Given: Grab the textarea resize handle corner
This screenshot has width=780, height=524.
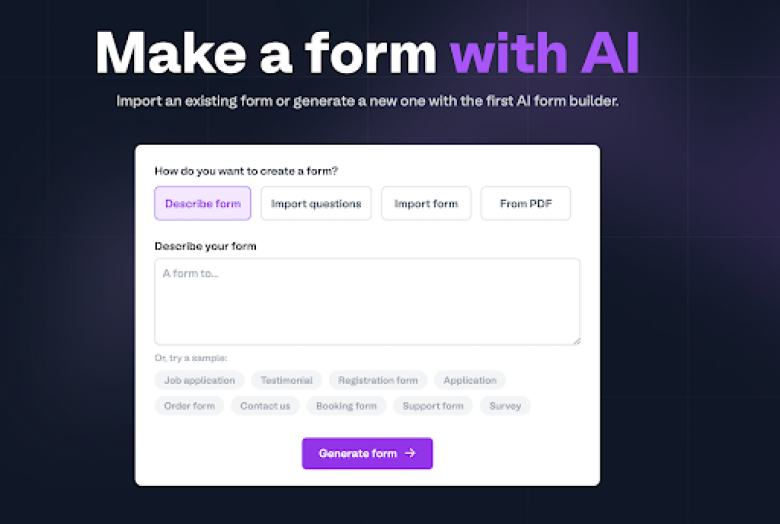Looking at the screenshot, I should pos(577,341).
